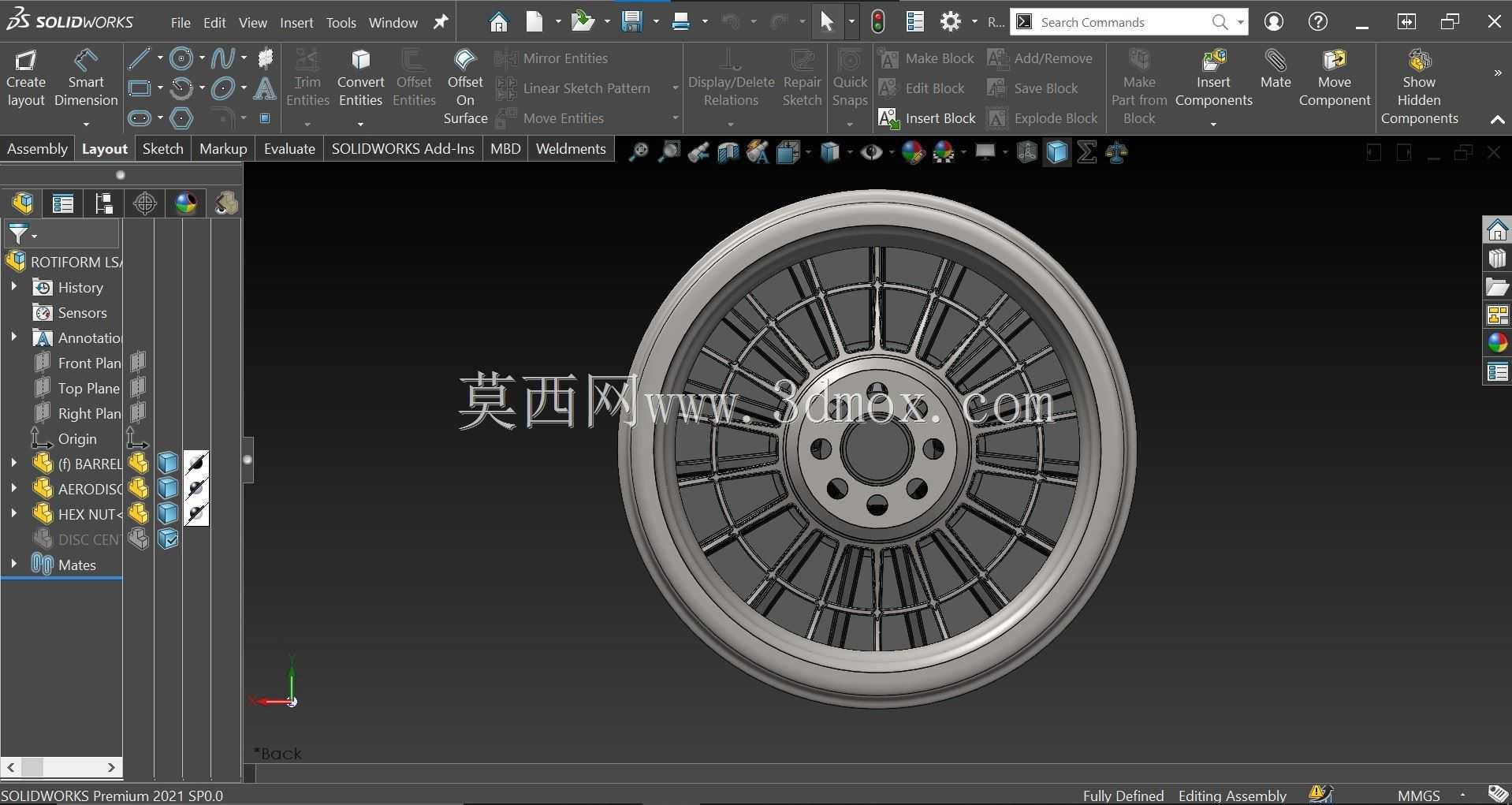Open Insert Components dropdown arrow
This screenshot has width=1512, height=805.
pyautogui.click(x=1213, y=124)
